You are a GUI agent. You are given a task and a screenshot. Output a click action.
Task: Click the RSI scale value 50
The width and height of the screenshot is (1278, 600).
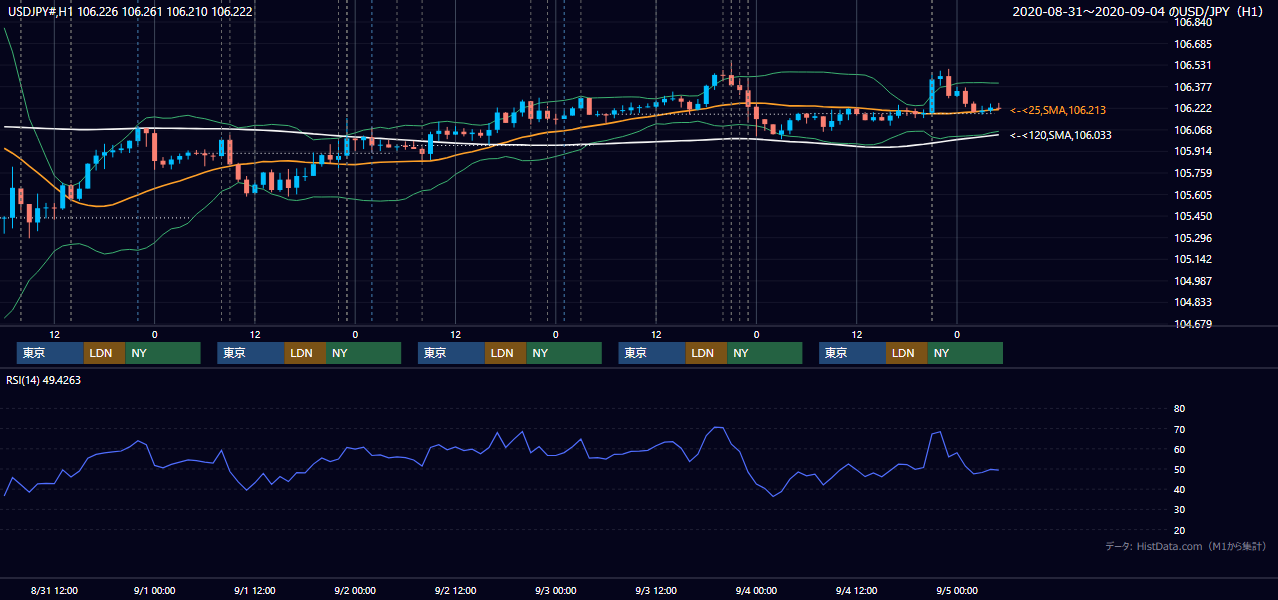click(1179, 470)
